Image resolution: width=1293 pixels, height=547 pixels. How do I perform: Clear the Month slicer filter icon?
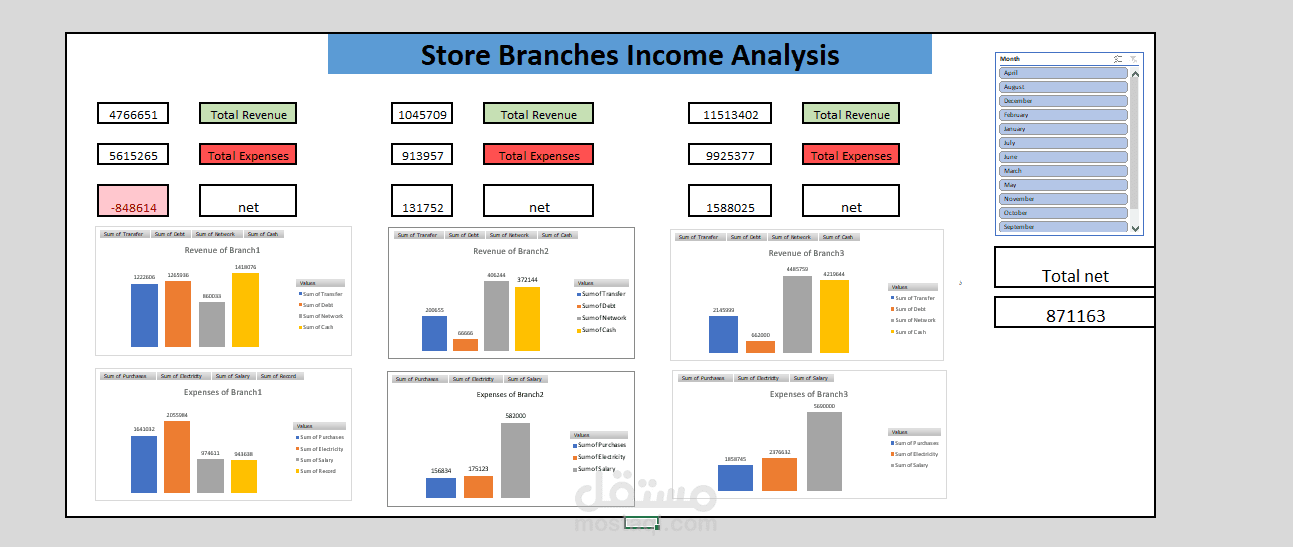pos(1133,59)
